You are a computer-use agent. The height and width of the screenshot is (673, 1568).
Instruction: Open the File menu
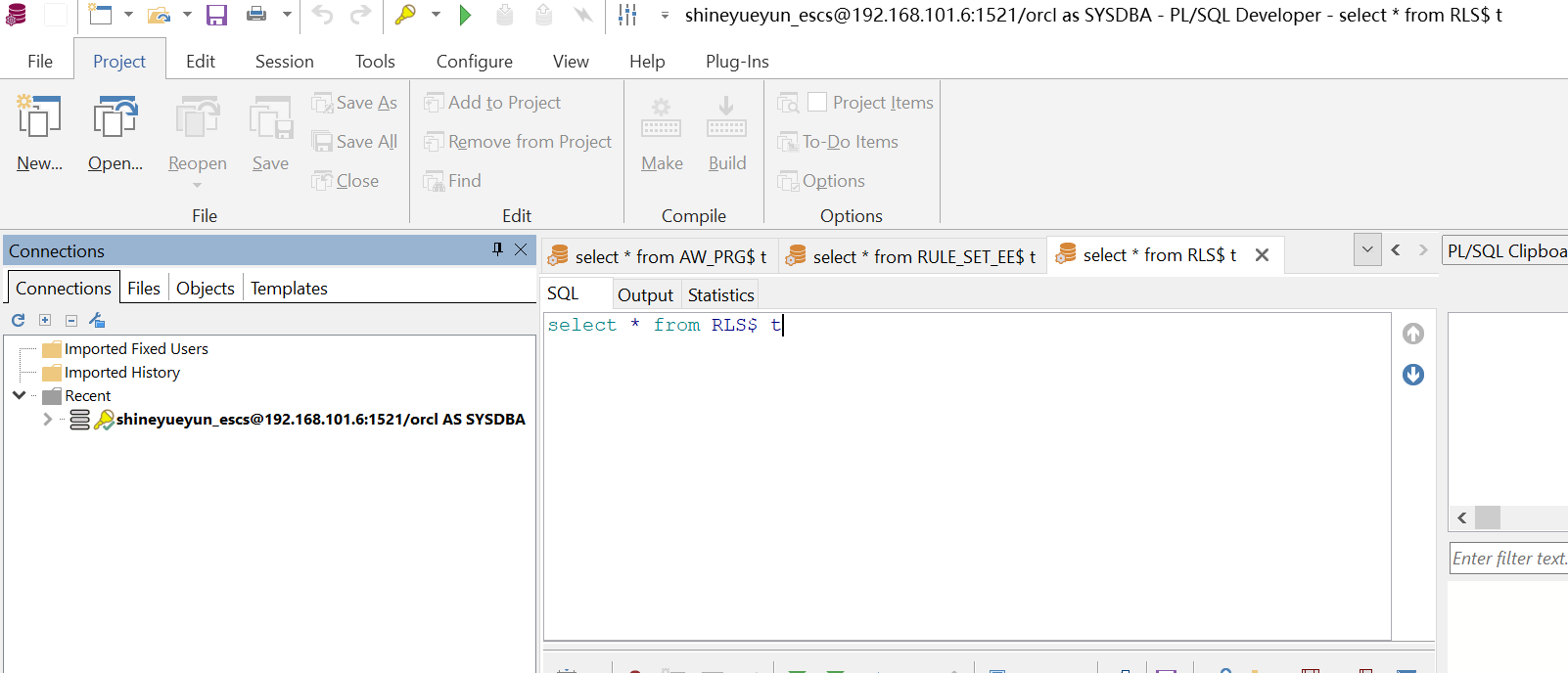[x=40, y=62]
